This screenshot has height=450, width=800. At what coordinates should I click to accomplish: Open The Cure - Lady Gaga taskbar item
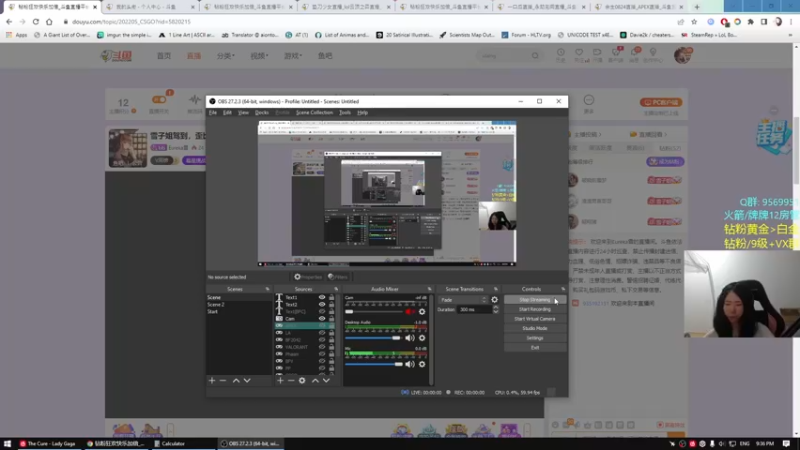[47, 444]
